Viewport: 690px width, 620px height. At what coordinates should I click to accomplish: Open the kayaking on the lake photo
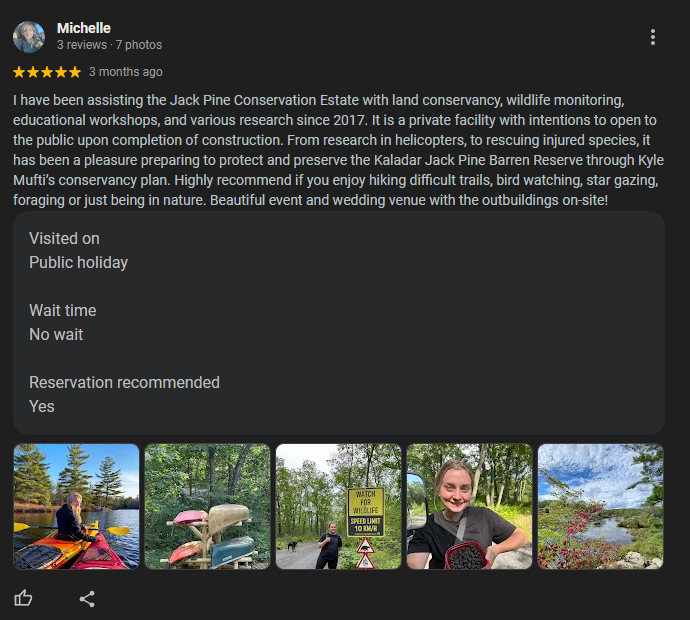pos(76,506)
